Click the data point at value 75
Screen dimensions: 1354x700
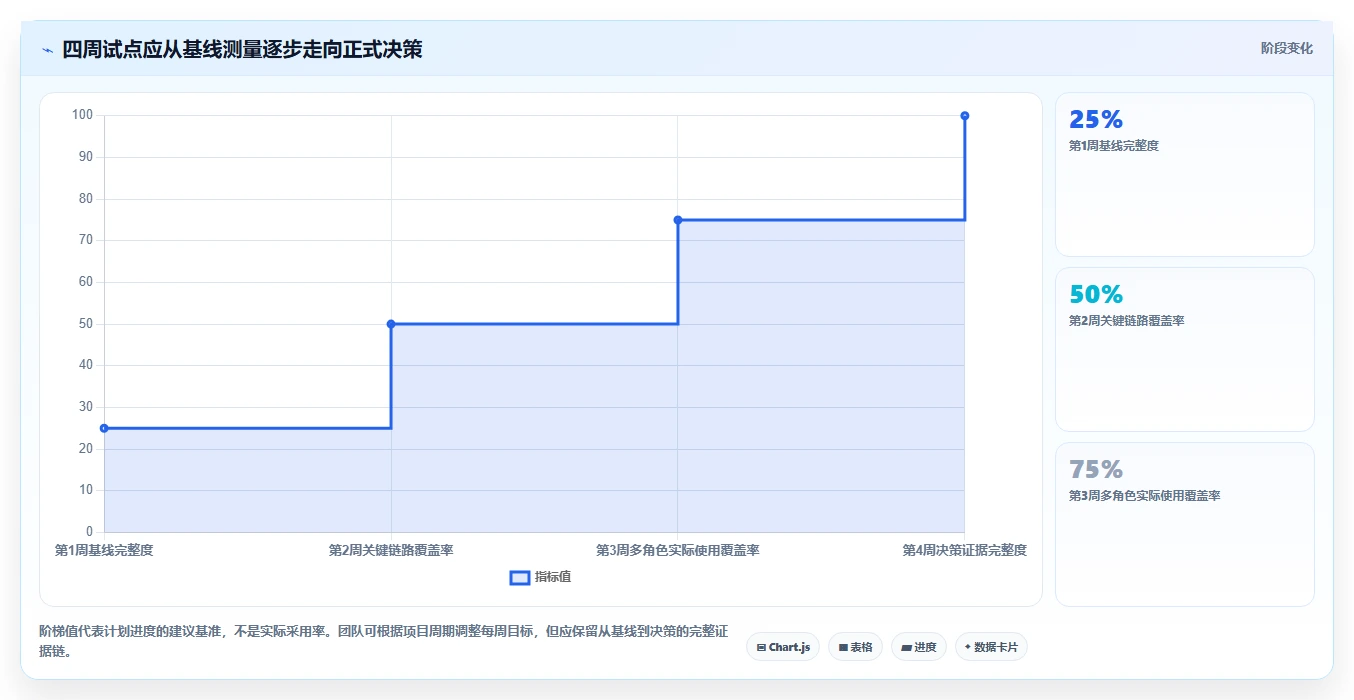point(678,220)
